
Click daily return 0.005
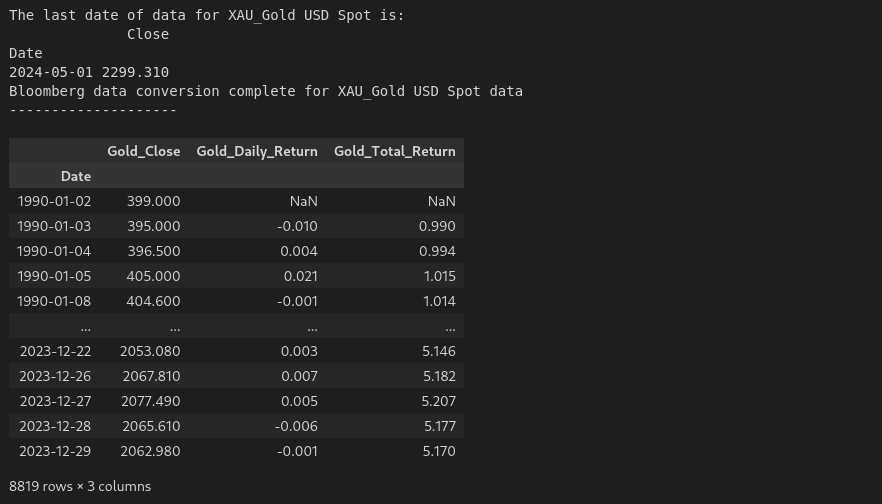(299, 401)
